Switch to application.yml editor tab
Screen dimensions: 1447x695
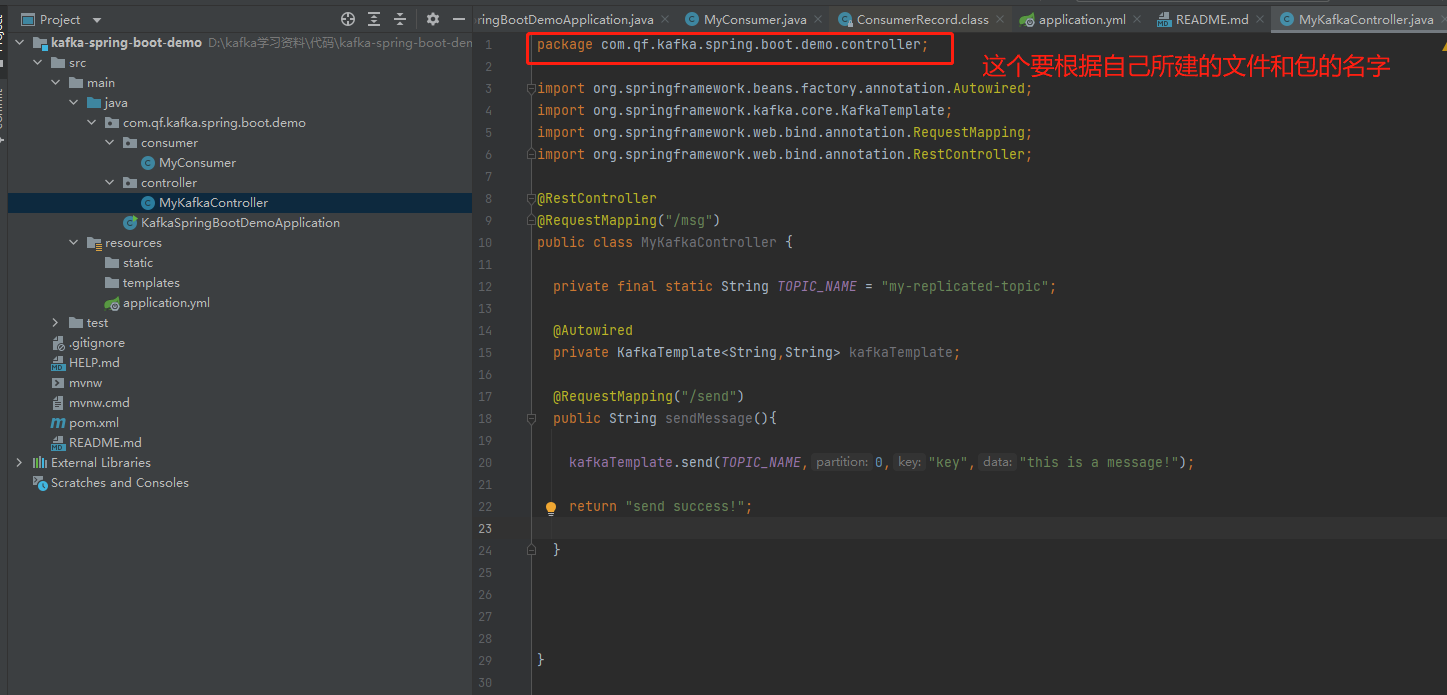(1082, 19)
